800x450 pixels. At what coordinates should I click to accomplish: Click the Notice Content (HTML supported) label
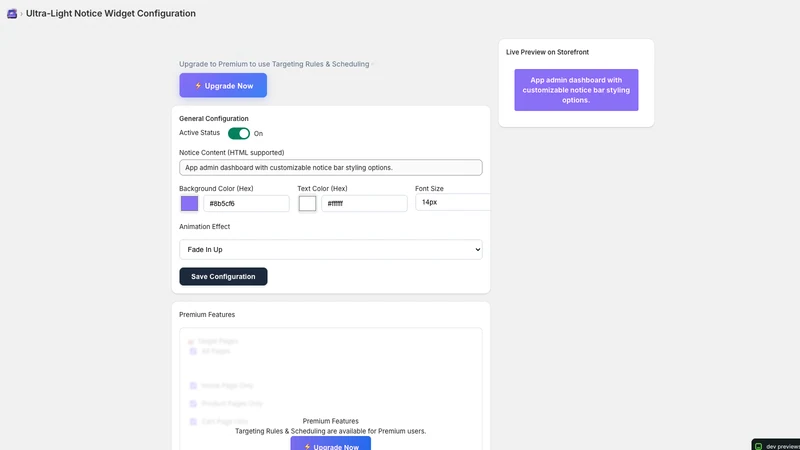232,153
